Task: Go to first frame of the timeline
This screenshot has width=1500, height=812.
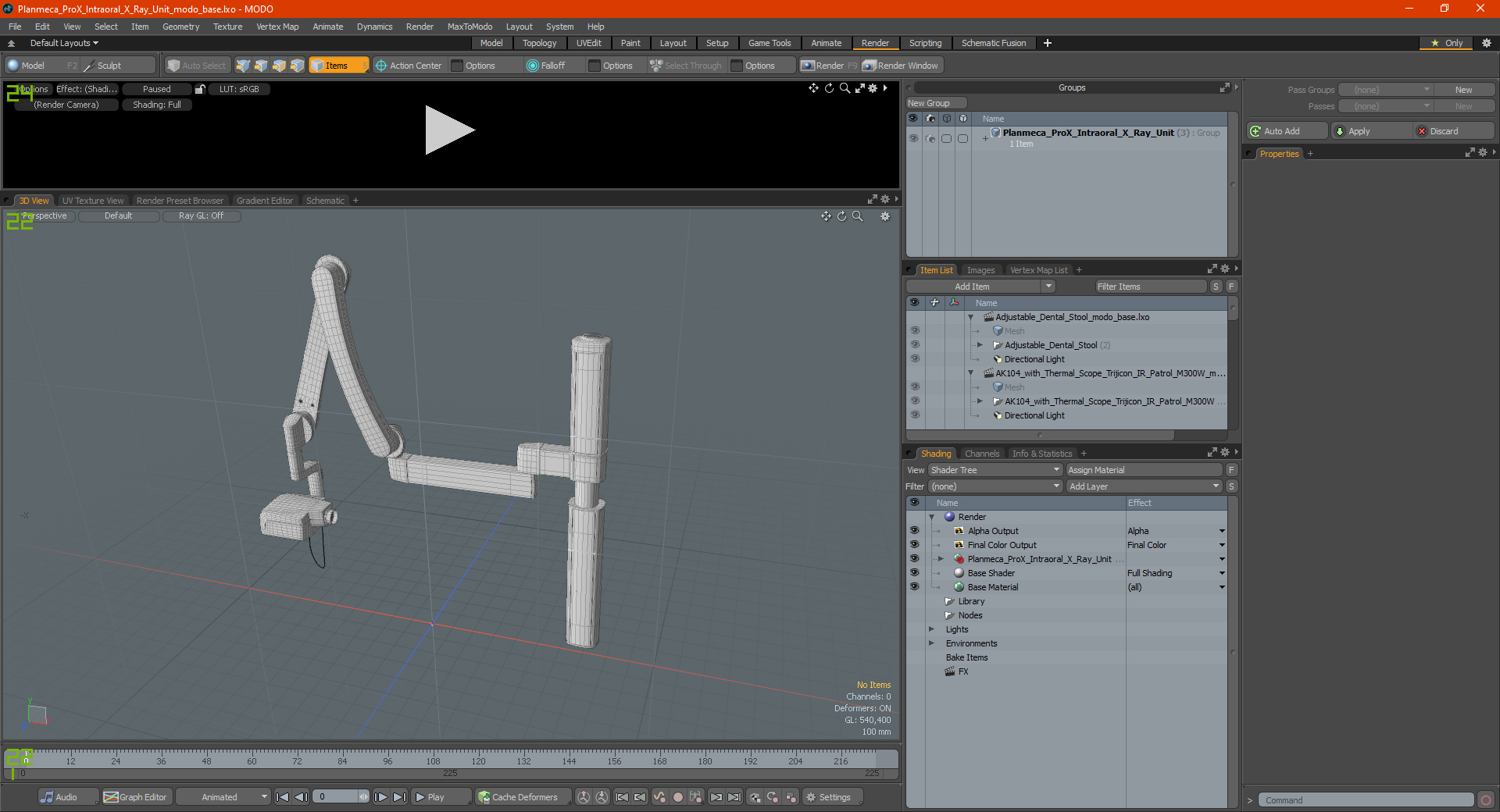Action: 283,797
